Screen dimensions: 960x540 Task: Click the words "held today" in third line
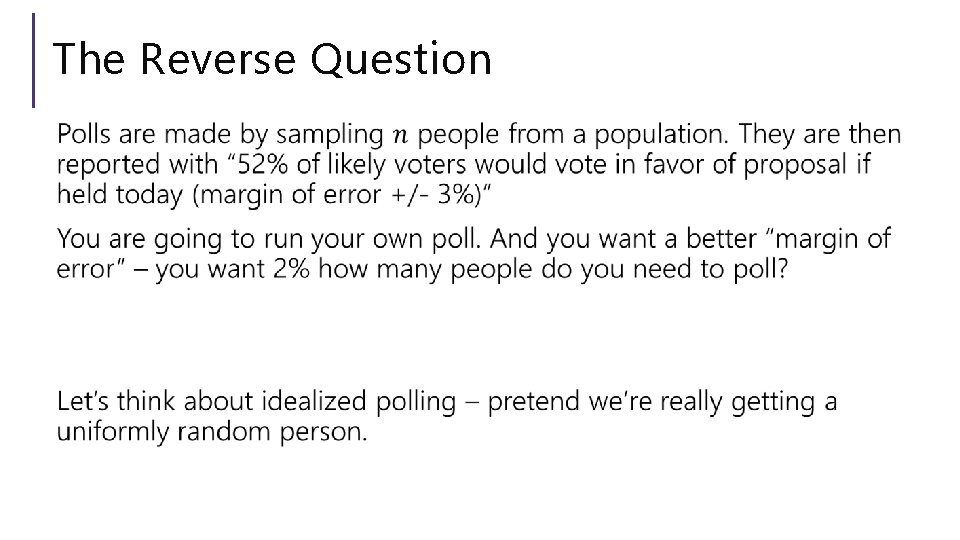[x=120, y=195]
